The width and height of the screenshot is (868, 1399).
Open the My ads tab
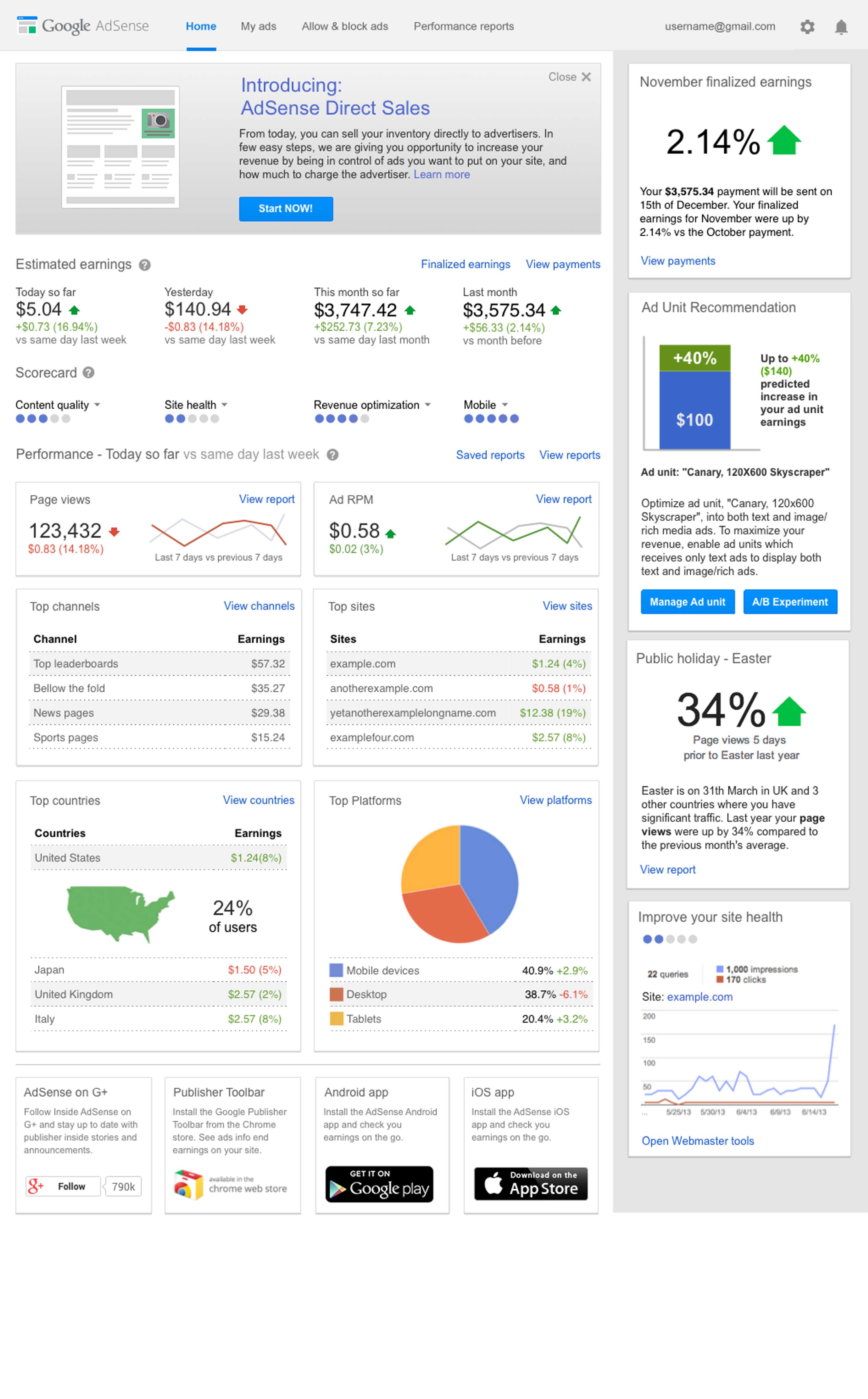(x=258, y=26)
